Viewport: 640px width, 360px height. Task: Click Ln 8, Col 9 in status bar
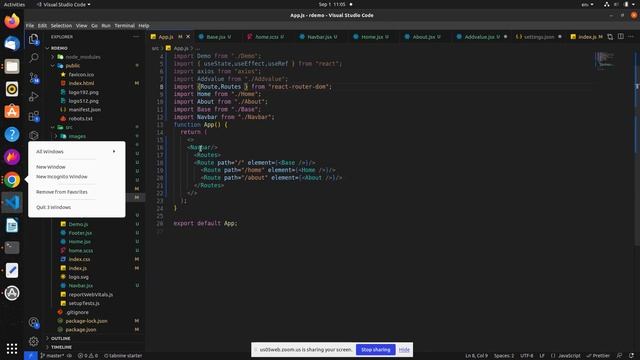point(476,356)
